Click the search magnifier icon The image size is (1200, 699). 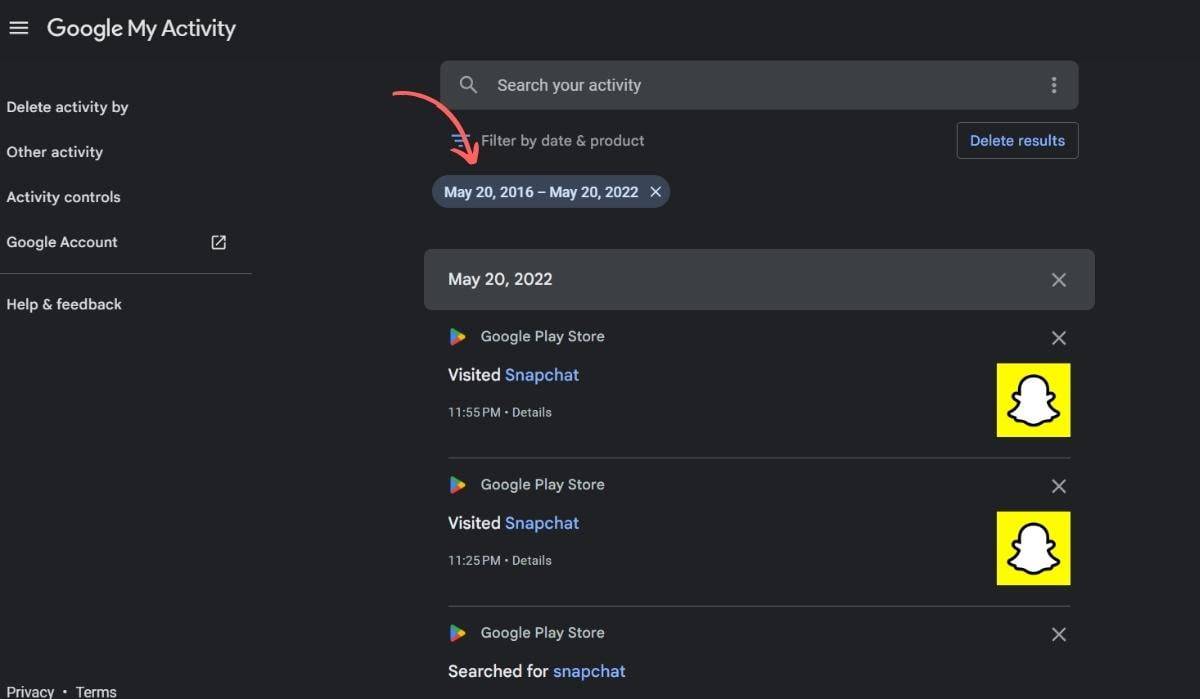click(x=468, y=85)
